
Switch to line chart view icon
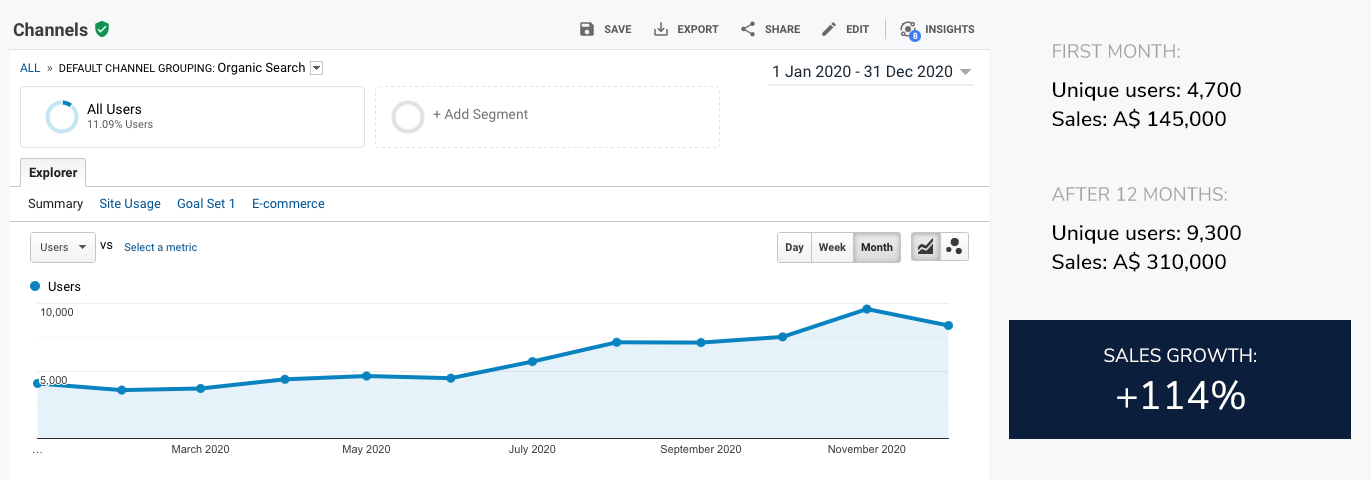[926, 247]
